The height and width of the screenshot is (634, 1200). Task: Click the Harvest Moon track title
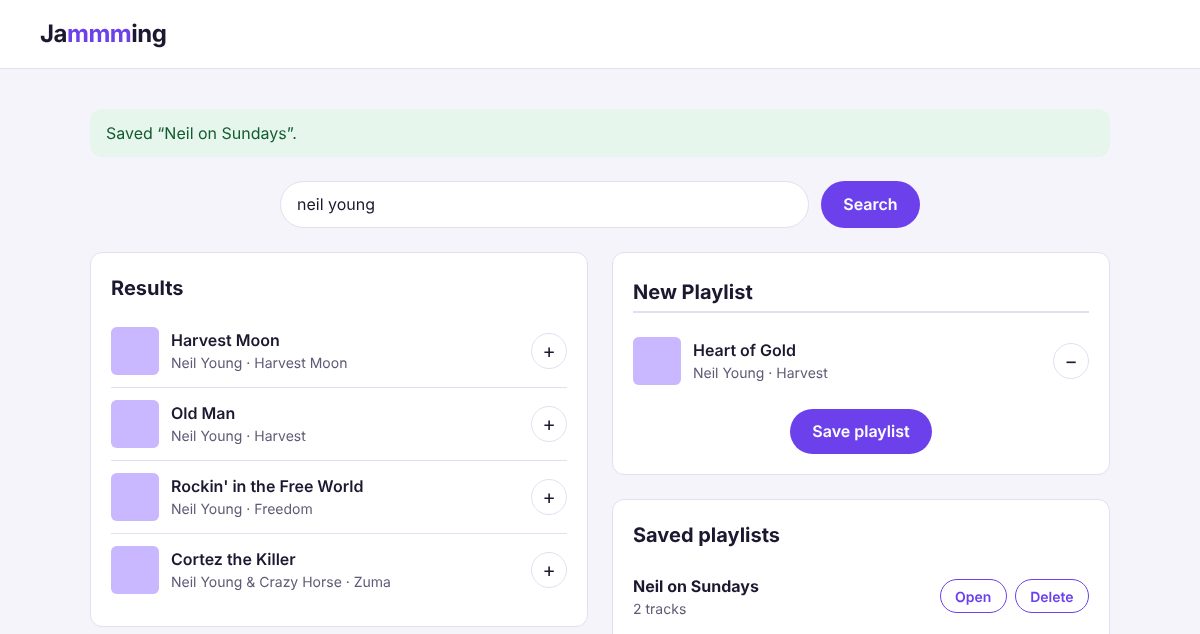click(x=225, y=340)
